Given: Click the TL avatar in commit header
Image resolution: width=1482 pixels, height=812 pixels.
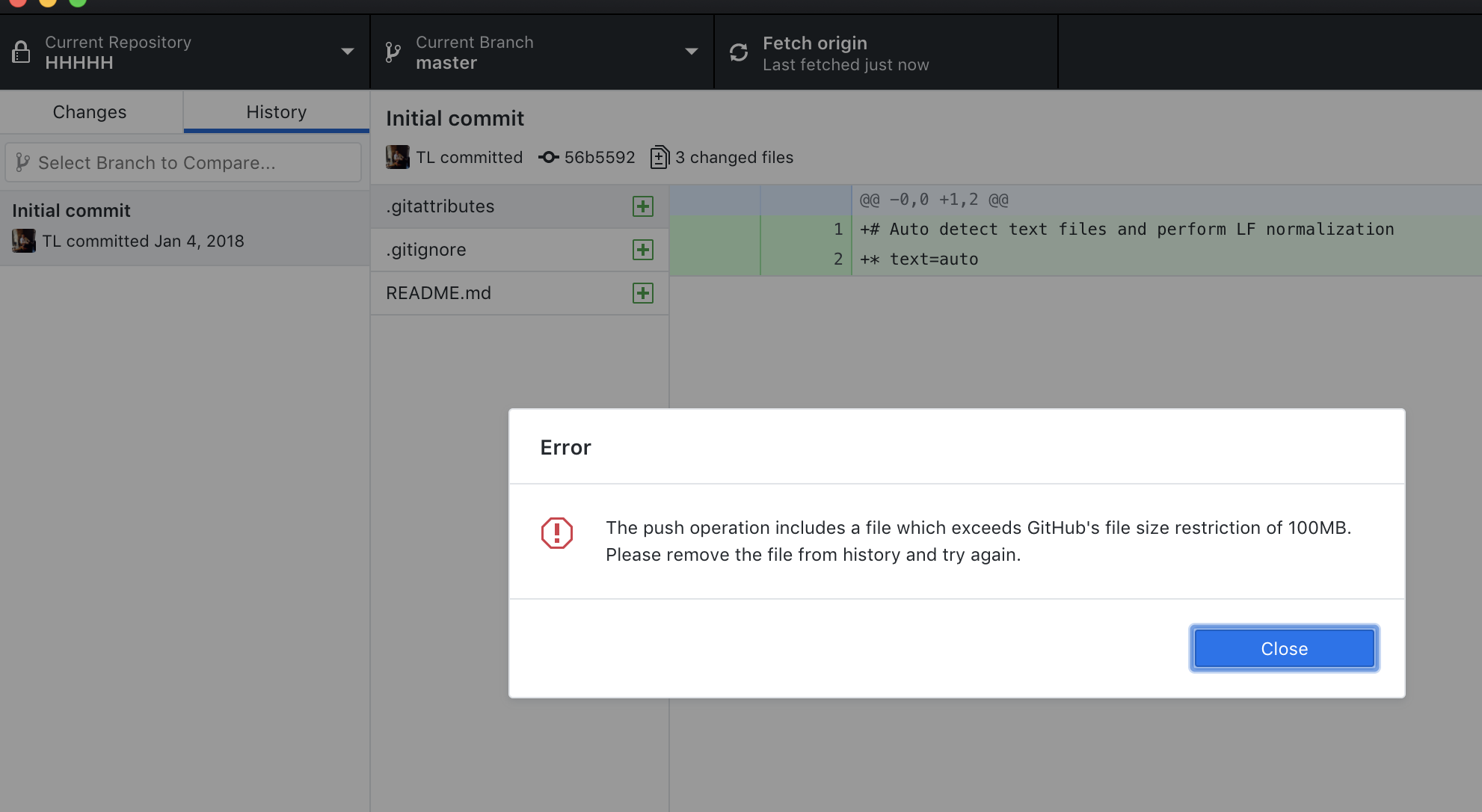Looking at the screenshot, I should point(398,157).
